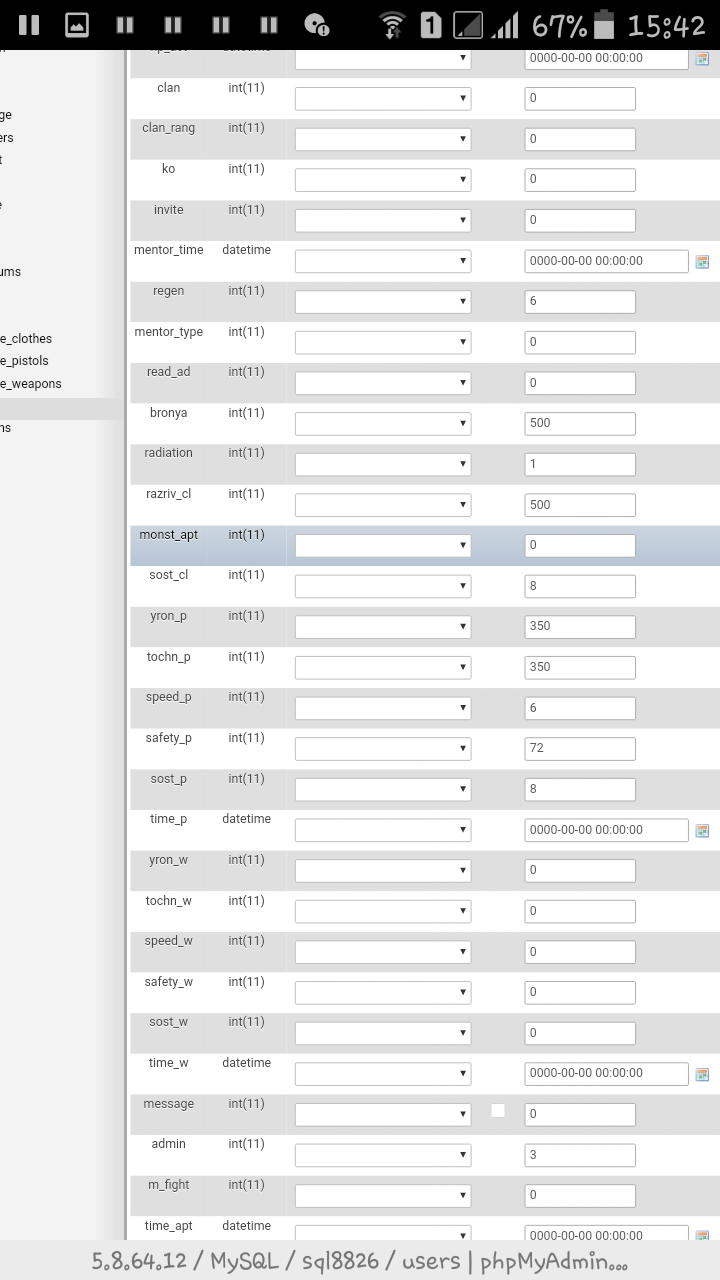The height and width of the screenshot is (1280, 720).
Task: Select the safety_p value input showing 72
Action: (579, 749)
